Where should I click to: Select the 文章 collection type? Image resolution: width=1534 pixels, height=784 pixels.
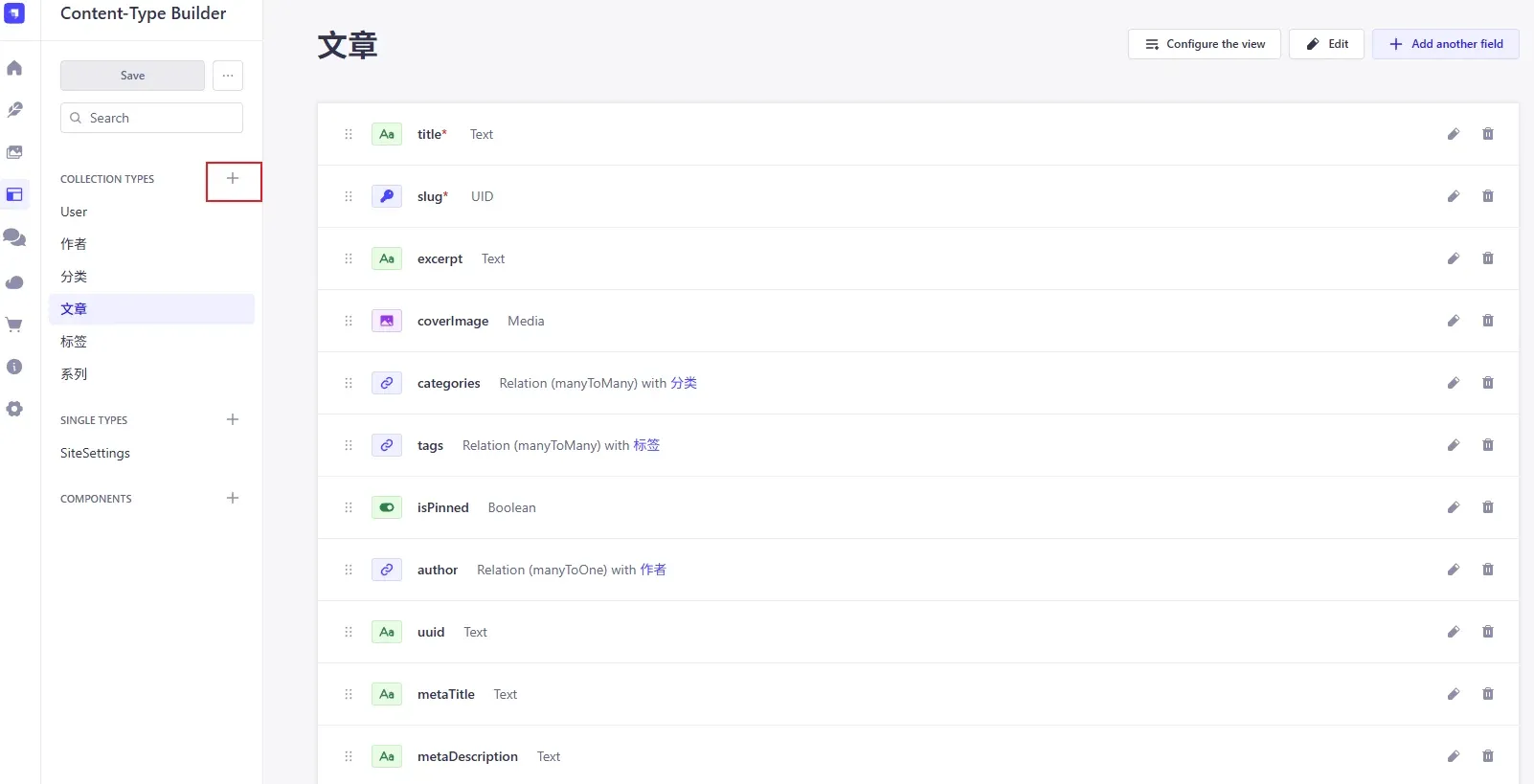(151, 309)
